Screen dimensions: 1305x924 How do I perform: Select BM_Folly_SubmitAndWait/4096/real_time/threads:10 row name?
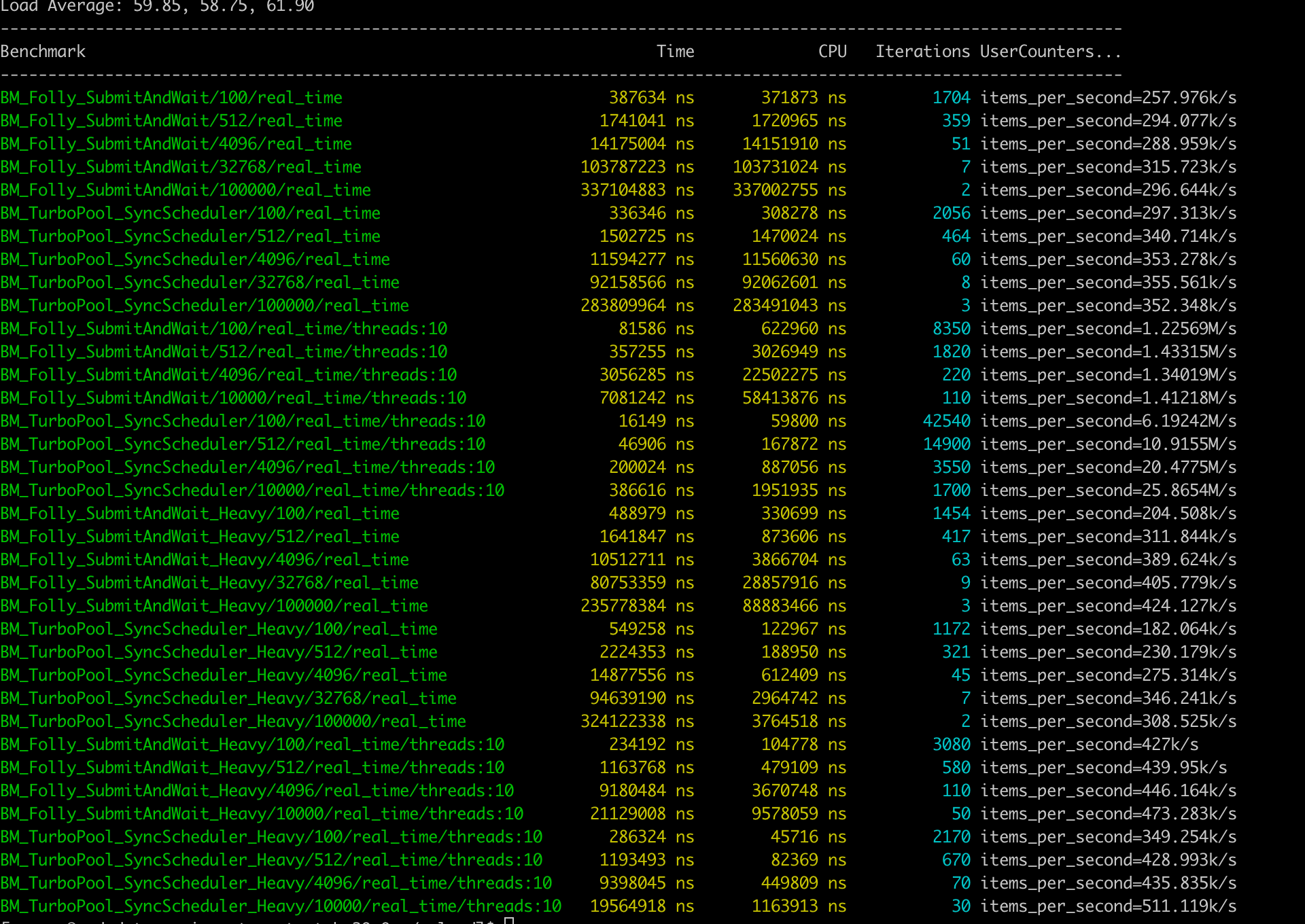228,375
